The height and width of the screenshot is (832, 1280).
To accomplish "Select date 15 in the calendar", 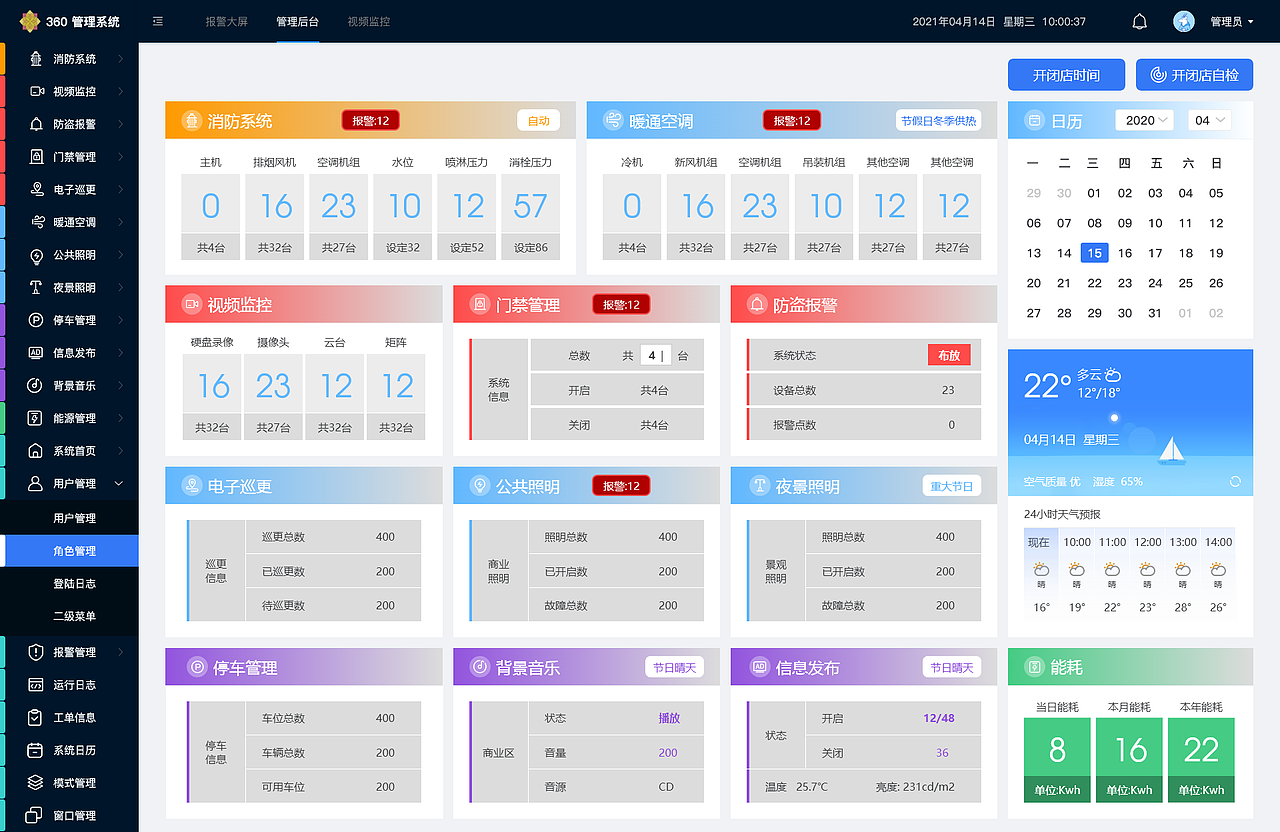I will tap(1094, 253).
